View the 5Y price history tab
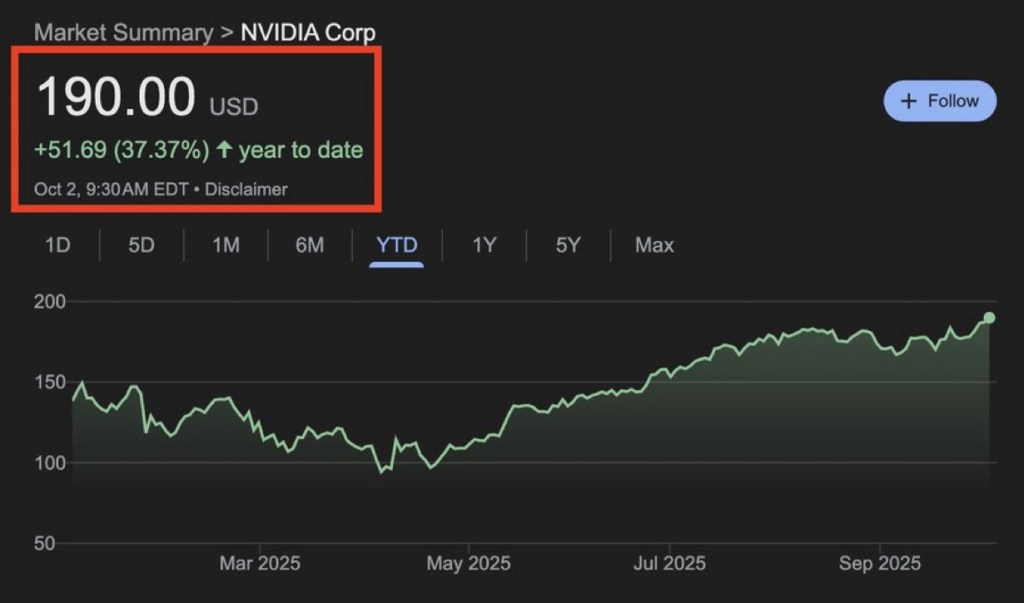 tap(568, 245)
